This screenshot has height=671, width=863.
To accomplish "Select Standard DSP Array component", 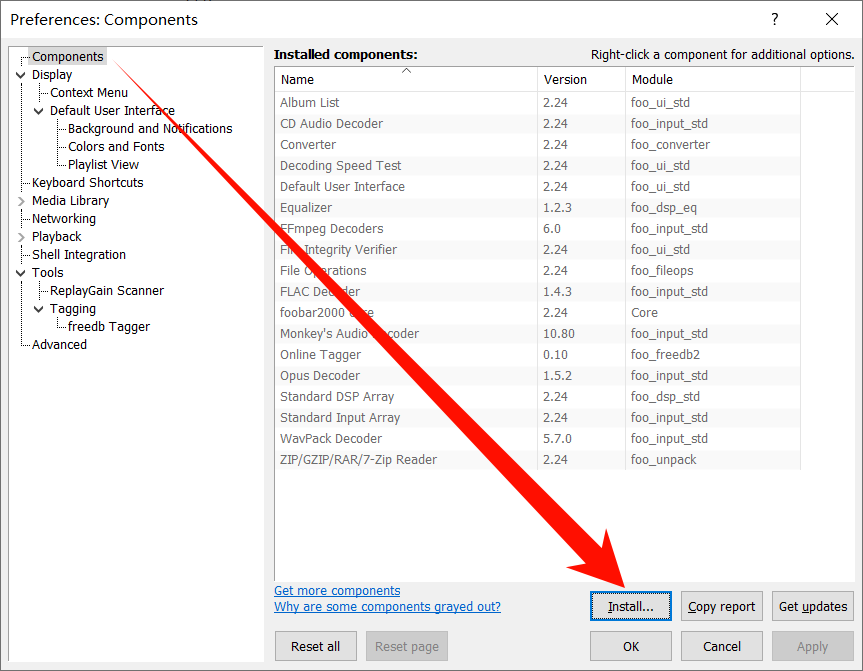I will pos(537,396).
